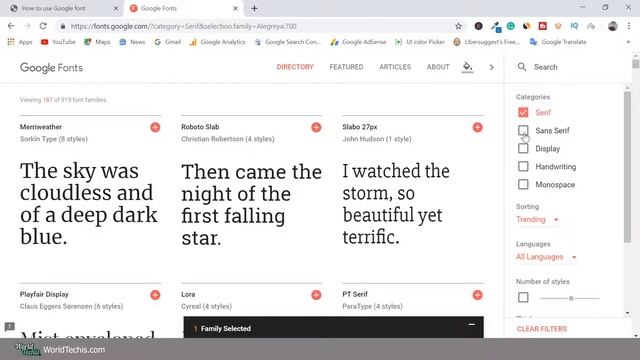The width and height of the screenshot is (640, 360).
Task: Open the Google Translate bookmark
Action: 558,42
